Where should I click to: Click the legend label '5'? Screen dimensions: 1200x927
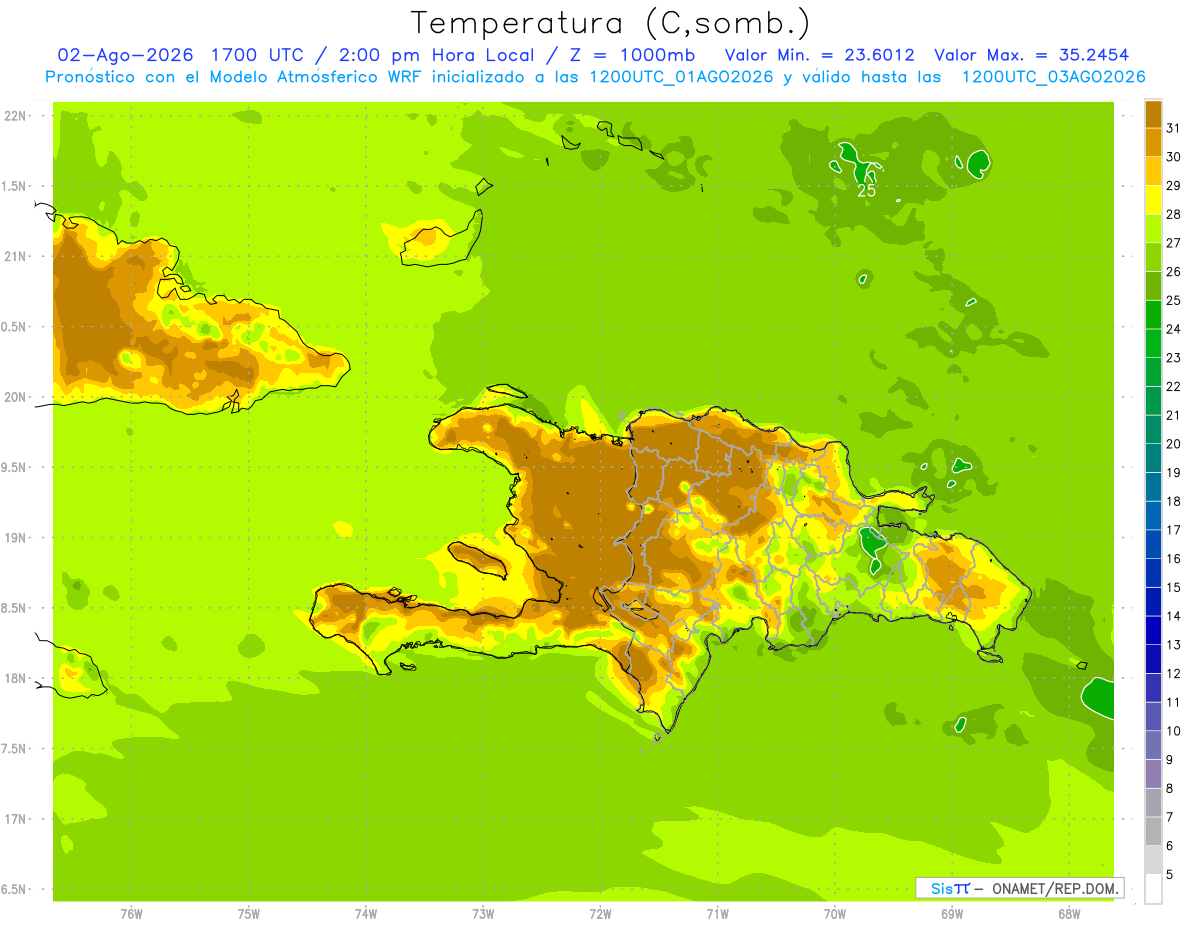tap(1170, 875)
